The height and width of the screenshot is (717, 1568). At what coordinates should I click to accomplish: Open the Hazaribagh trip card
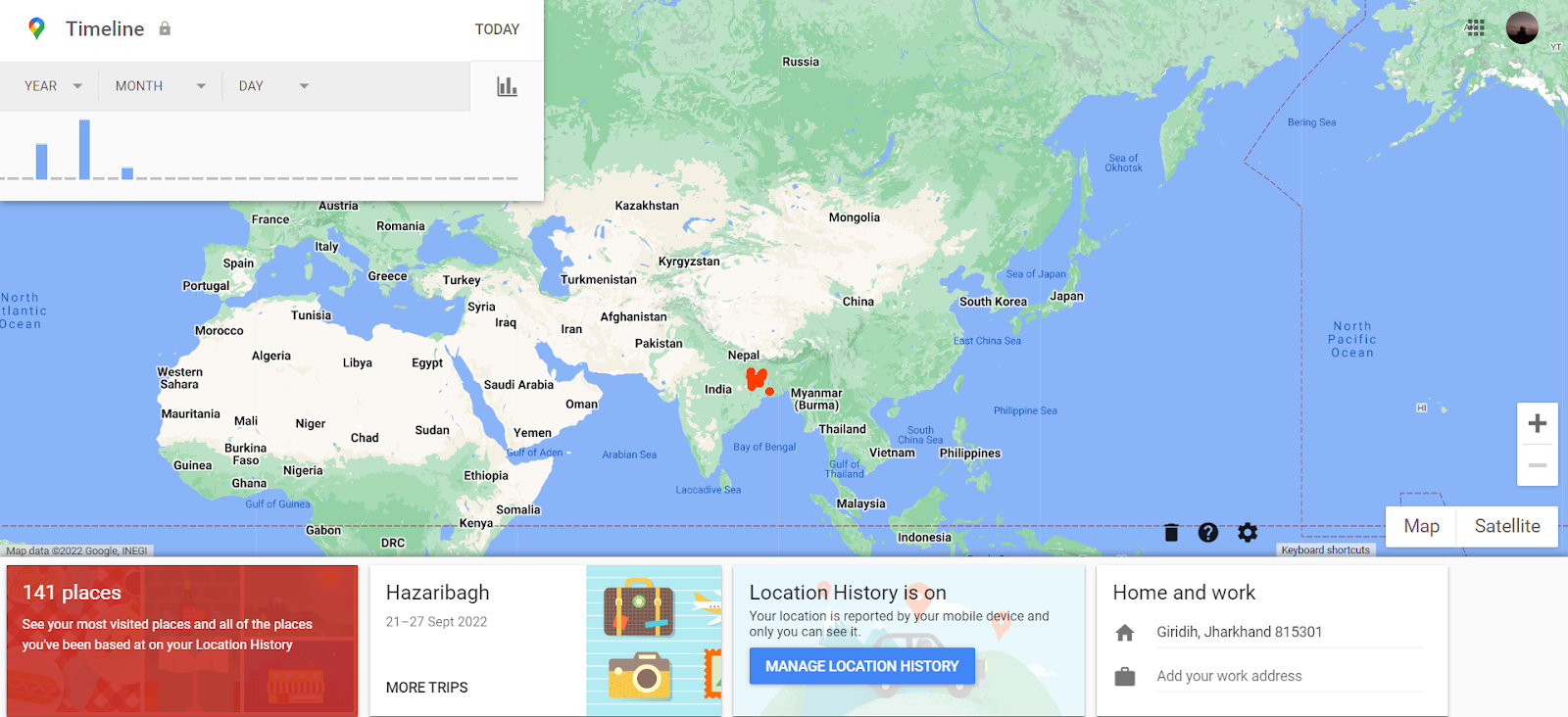545,641
